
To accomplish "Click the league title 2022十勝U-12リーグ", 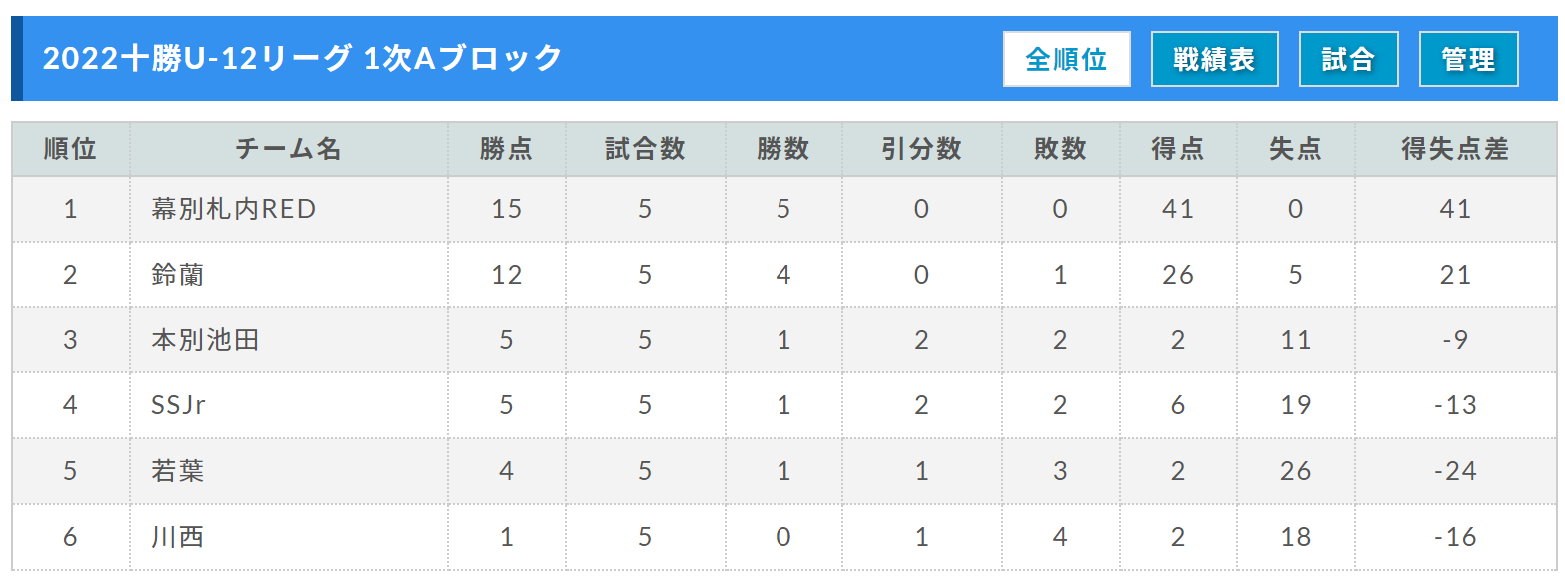I will coord(197,58).
